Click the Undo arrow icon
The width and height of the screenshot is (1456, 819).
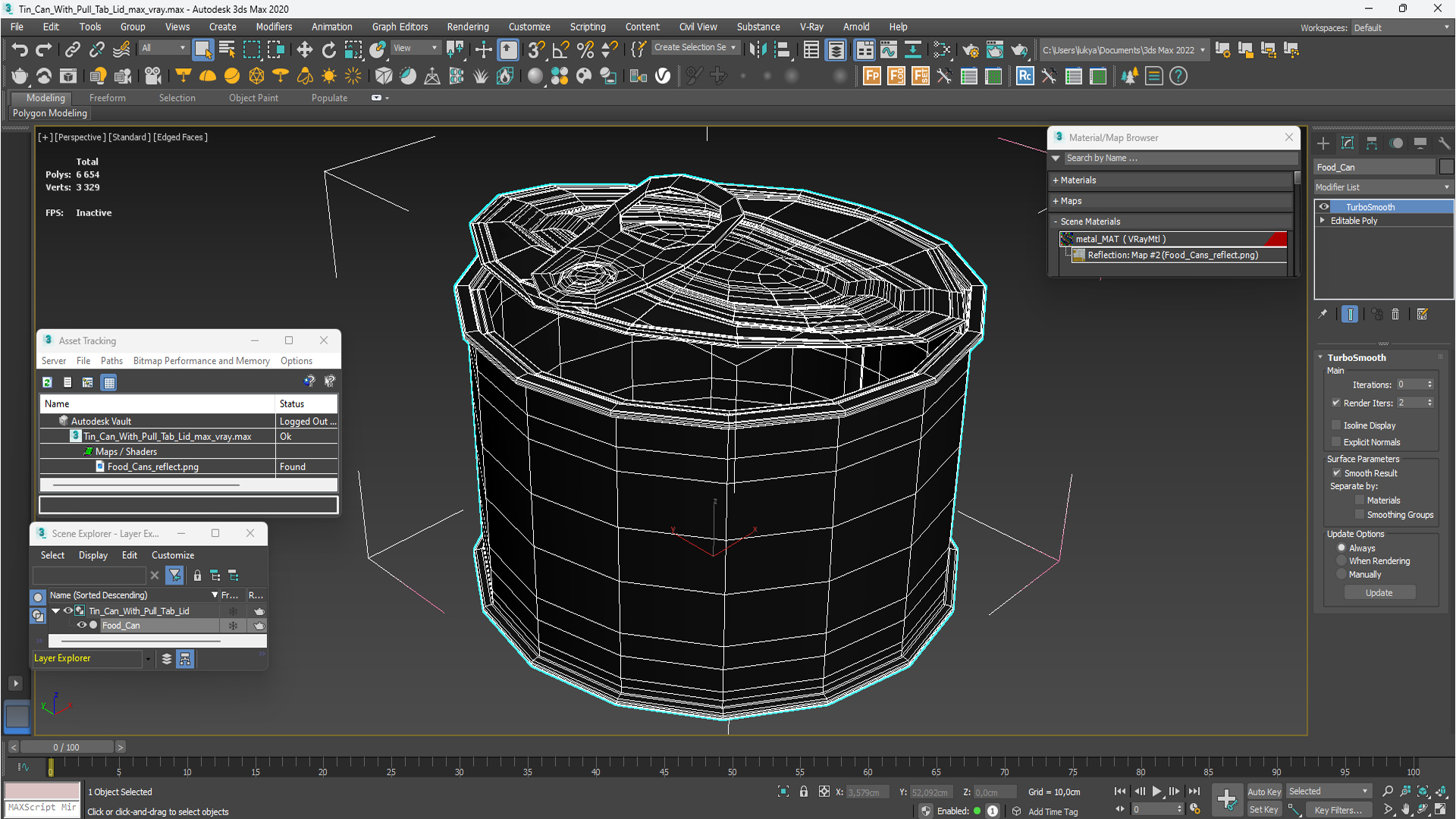pos(20,50)
